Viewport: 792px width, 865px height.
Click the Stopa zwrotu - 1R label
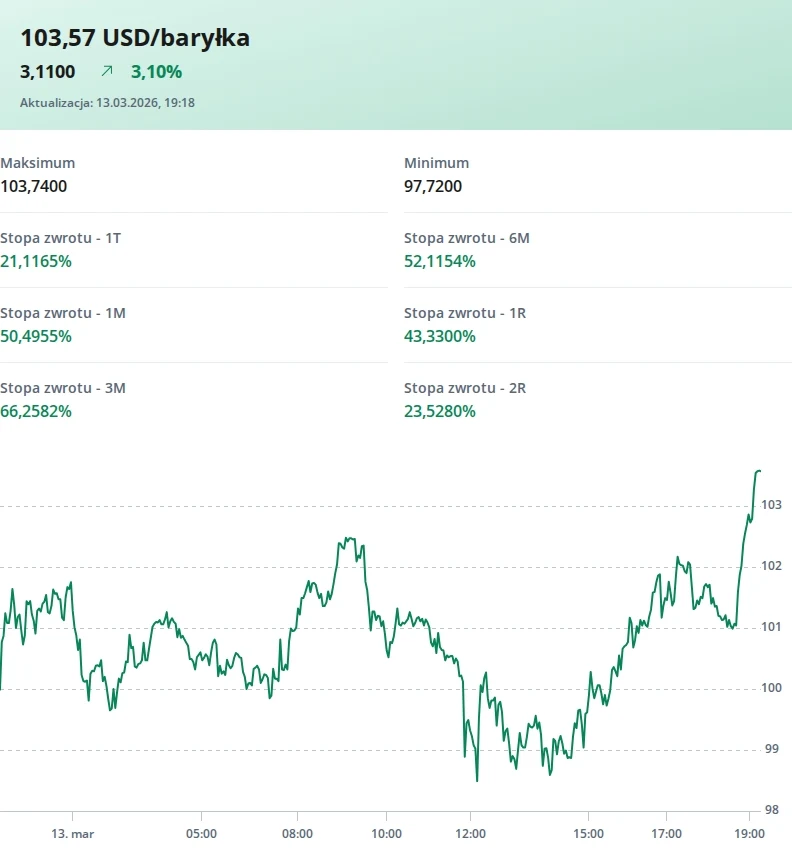coord(465,313)
